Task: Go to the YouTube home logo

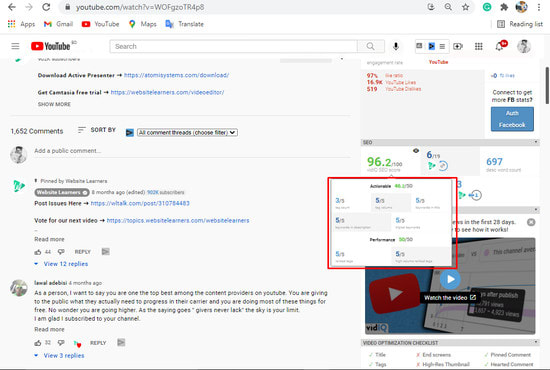Action: [51, 46]
